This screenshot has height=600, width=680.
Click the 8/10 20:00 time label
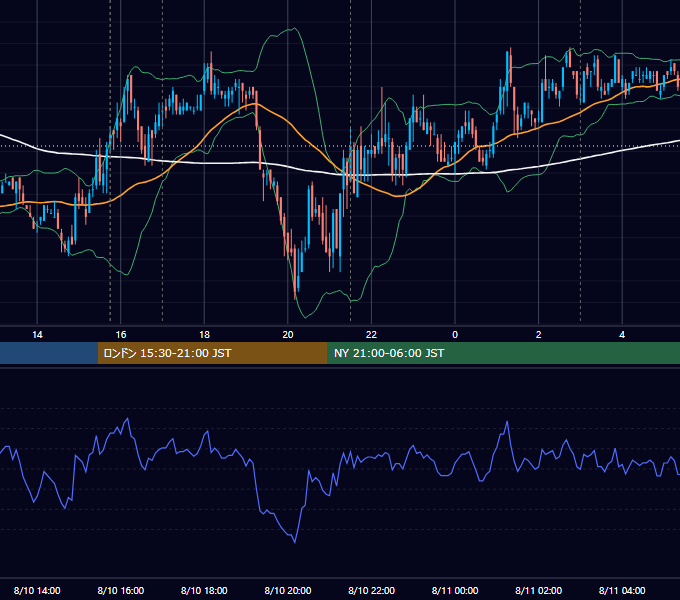pos(288,590)
